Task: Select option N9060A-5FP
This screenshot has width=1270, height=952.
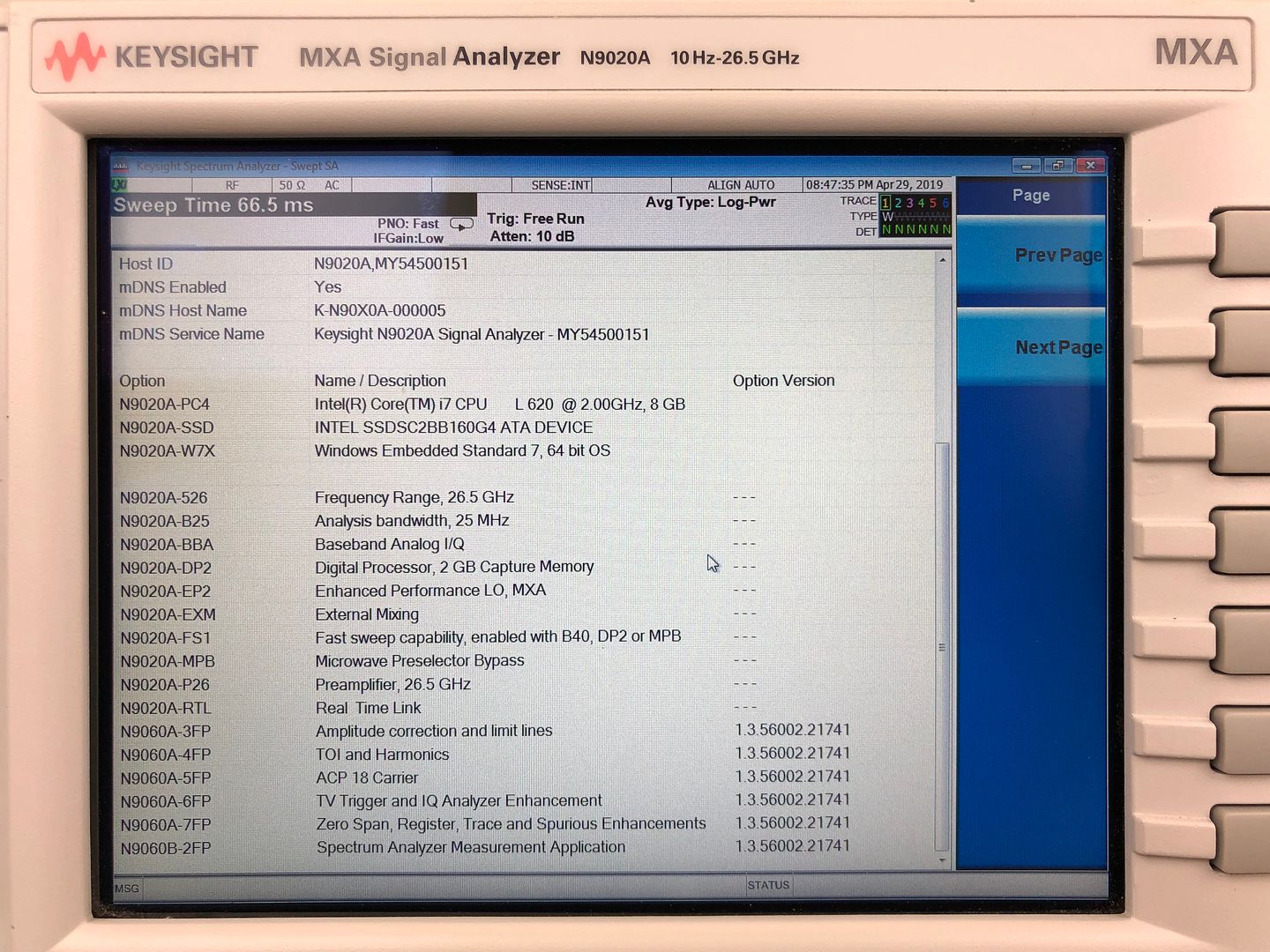Action: click(166, 778)
